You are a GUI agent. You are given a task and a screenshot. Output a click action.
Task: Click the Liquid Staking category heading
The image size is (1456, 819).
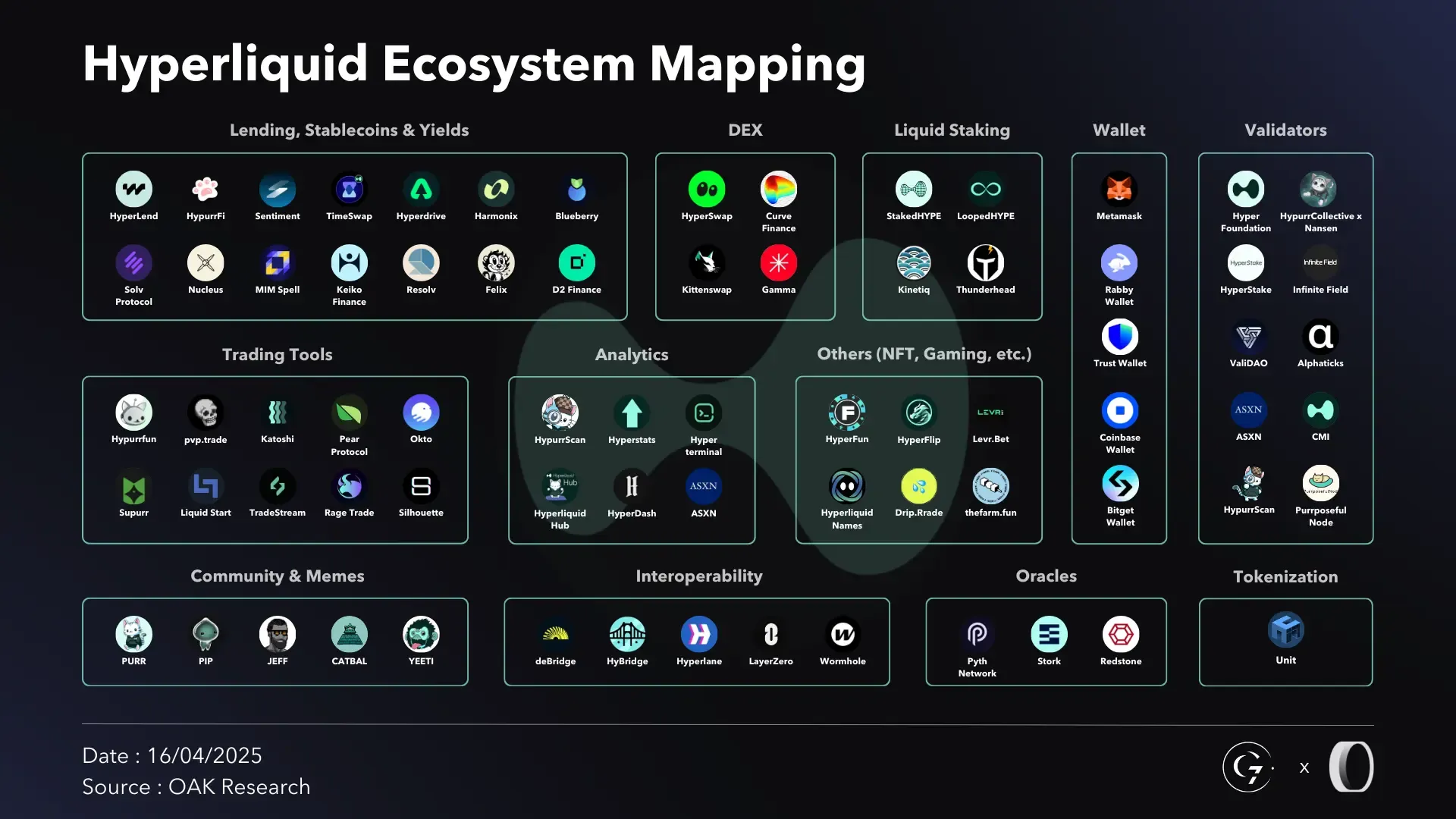[x=952, y=130]
